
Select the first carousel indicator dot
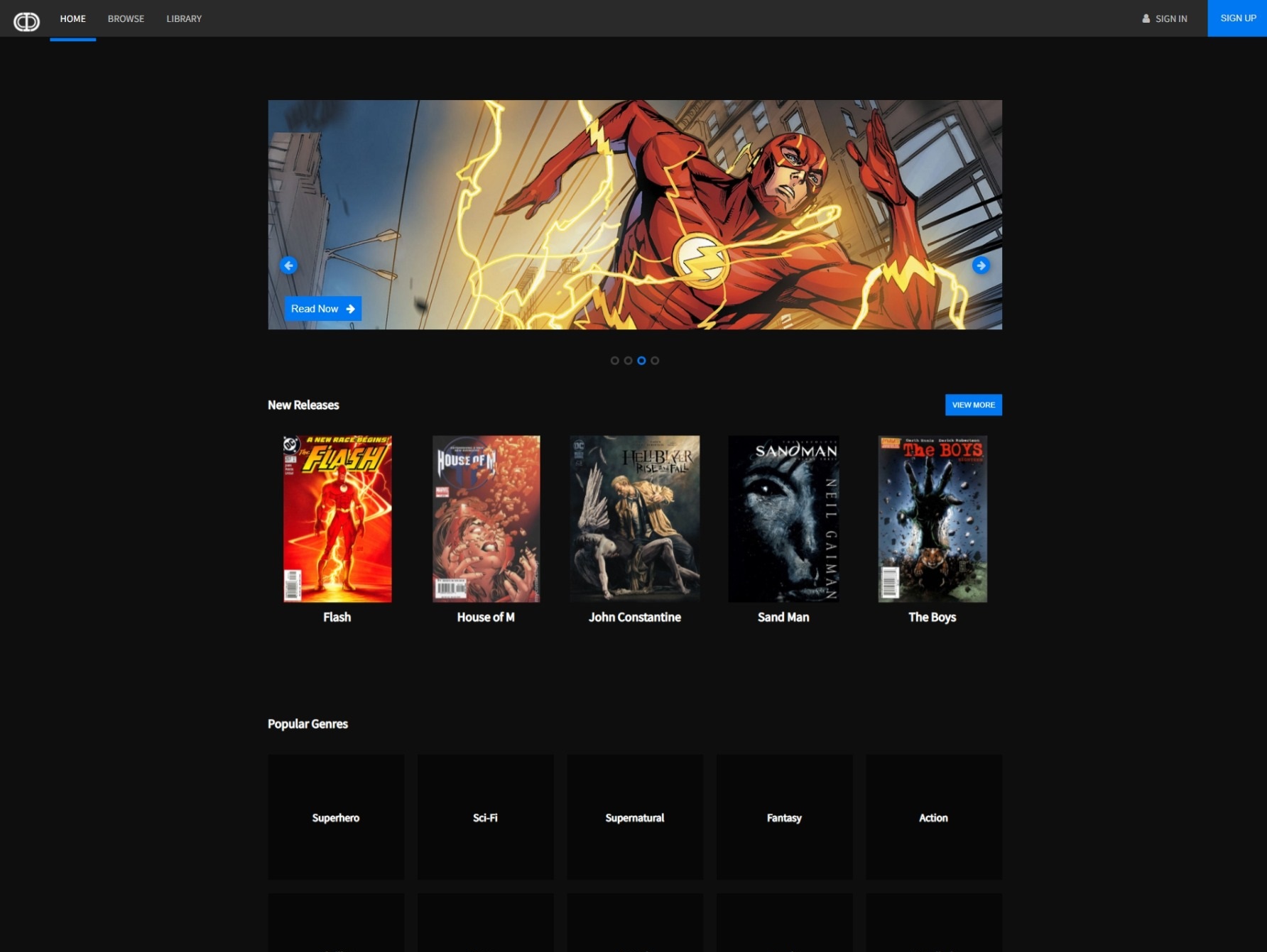point(614,361)
